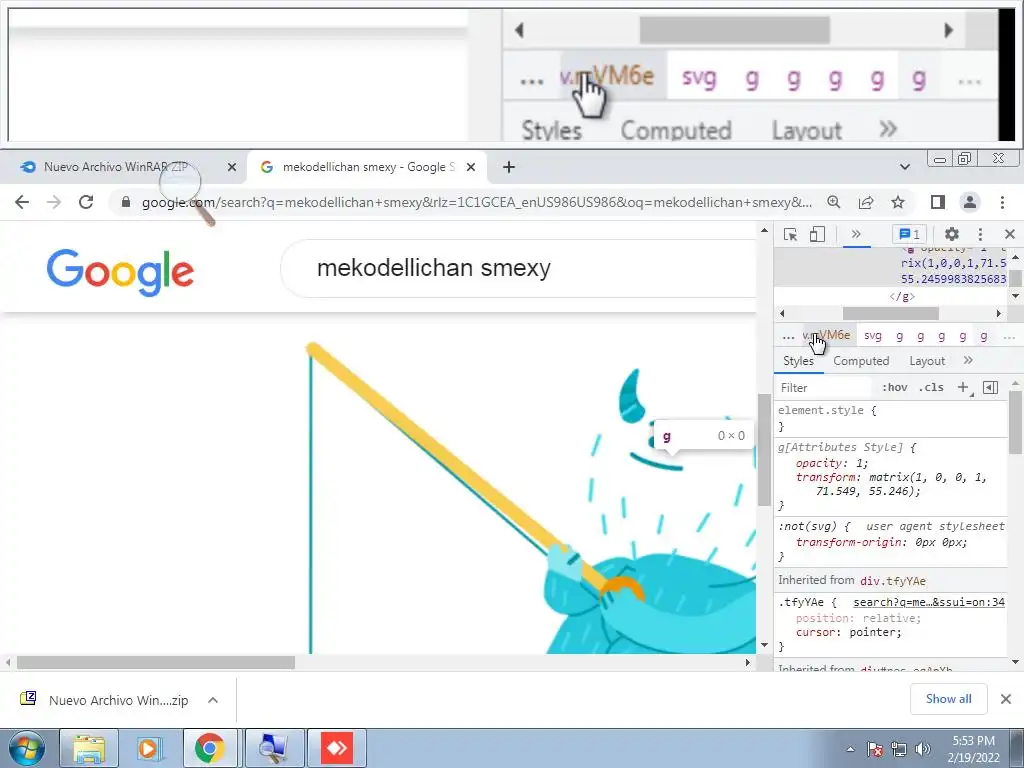
Task: Toggle the browser side panel icon
Action: click(938, 202)
